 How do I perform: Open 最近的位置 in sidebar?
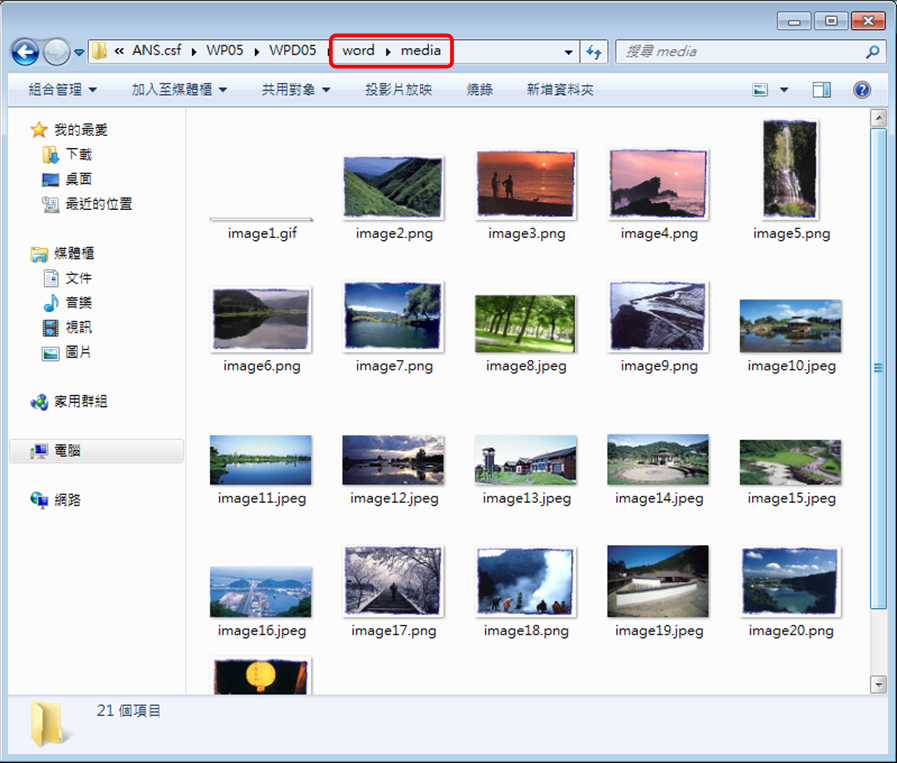point(86,204)
